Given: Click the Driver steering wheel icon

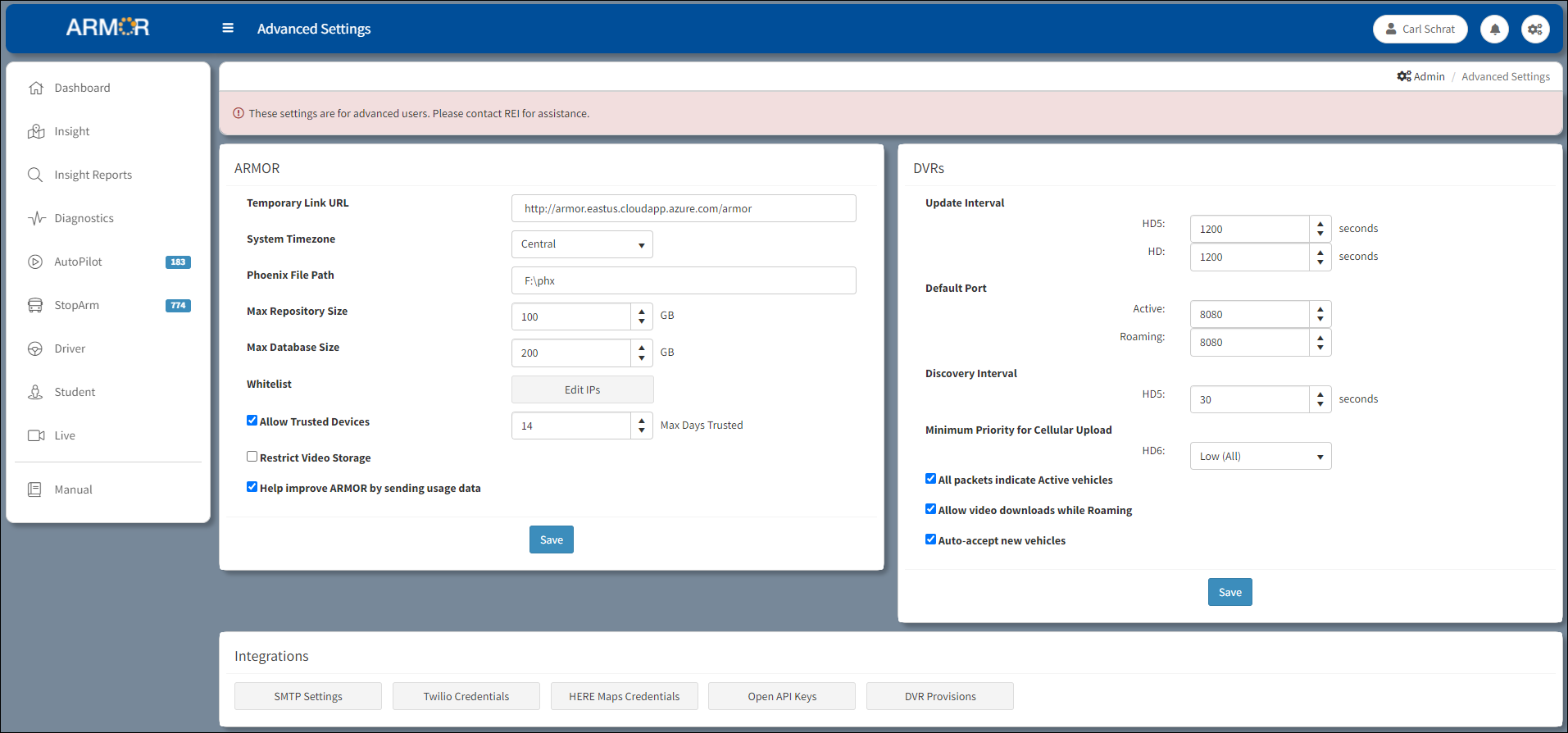Looking at the screenshot, I should pos(35,348).
